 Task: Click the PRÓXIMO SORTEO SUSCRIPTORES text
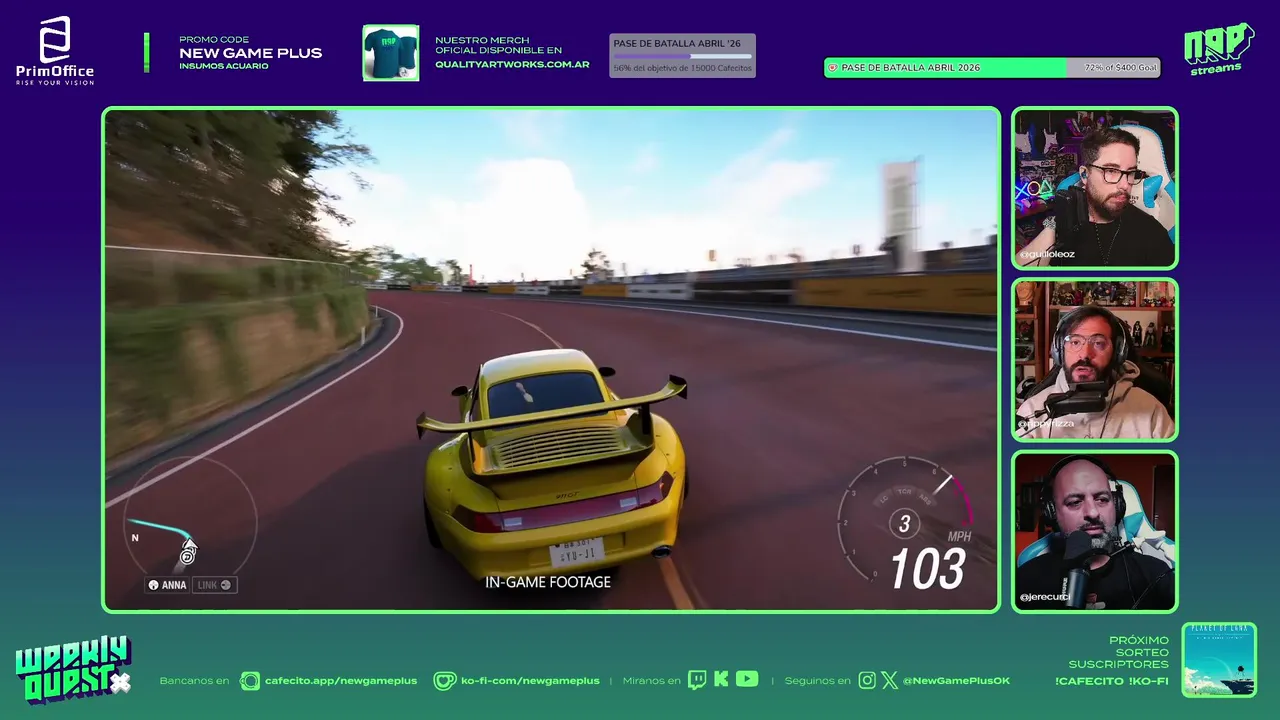(x=1118, y=652)
